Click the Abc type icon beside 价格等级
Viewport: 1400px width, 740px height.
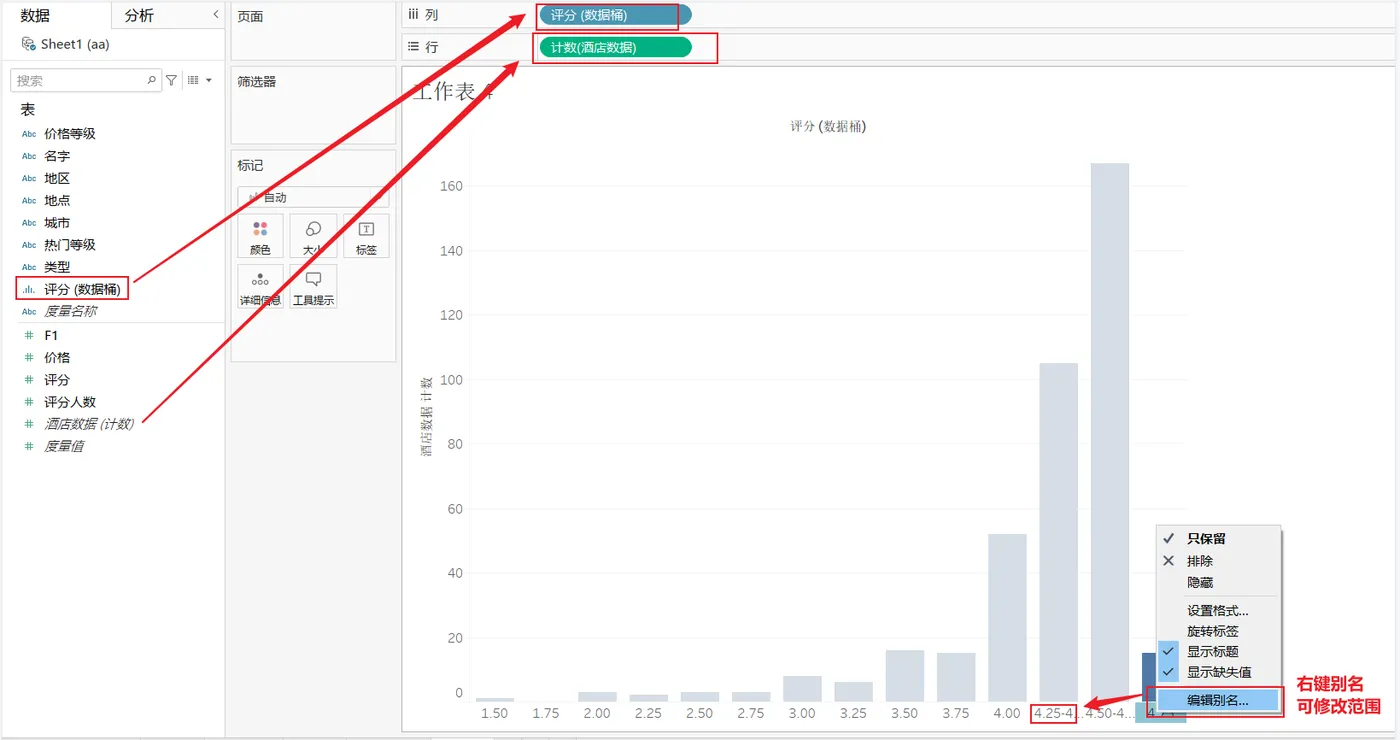29,134
